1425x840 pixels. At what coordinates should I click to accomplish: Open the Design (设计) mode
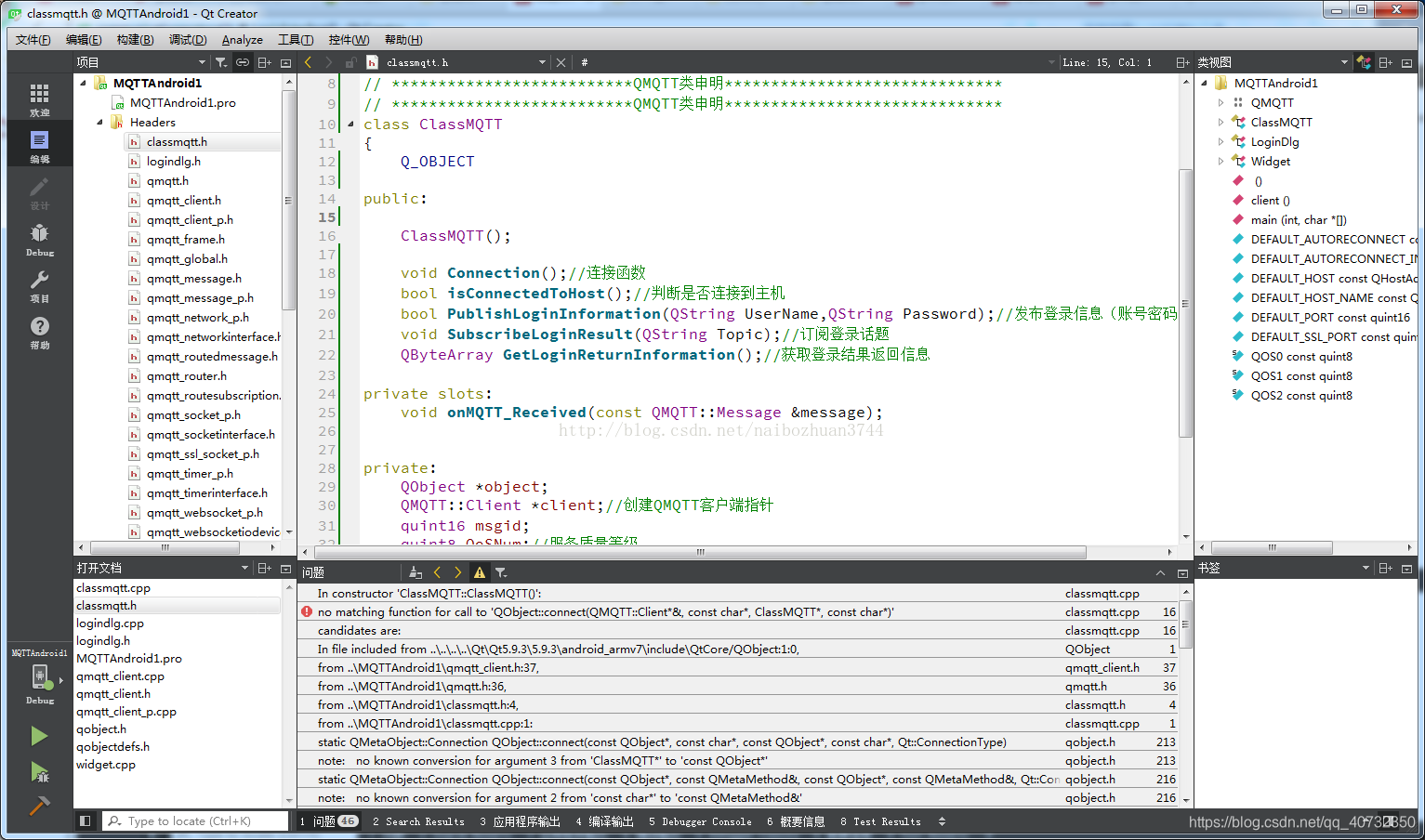tap(39, 191)
